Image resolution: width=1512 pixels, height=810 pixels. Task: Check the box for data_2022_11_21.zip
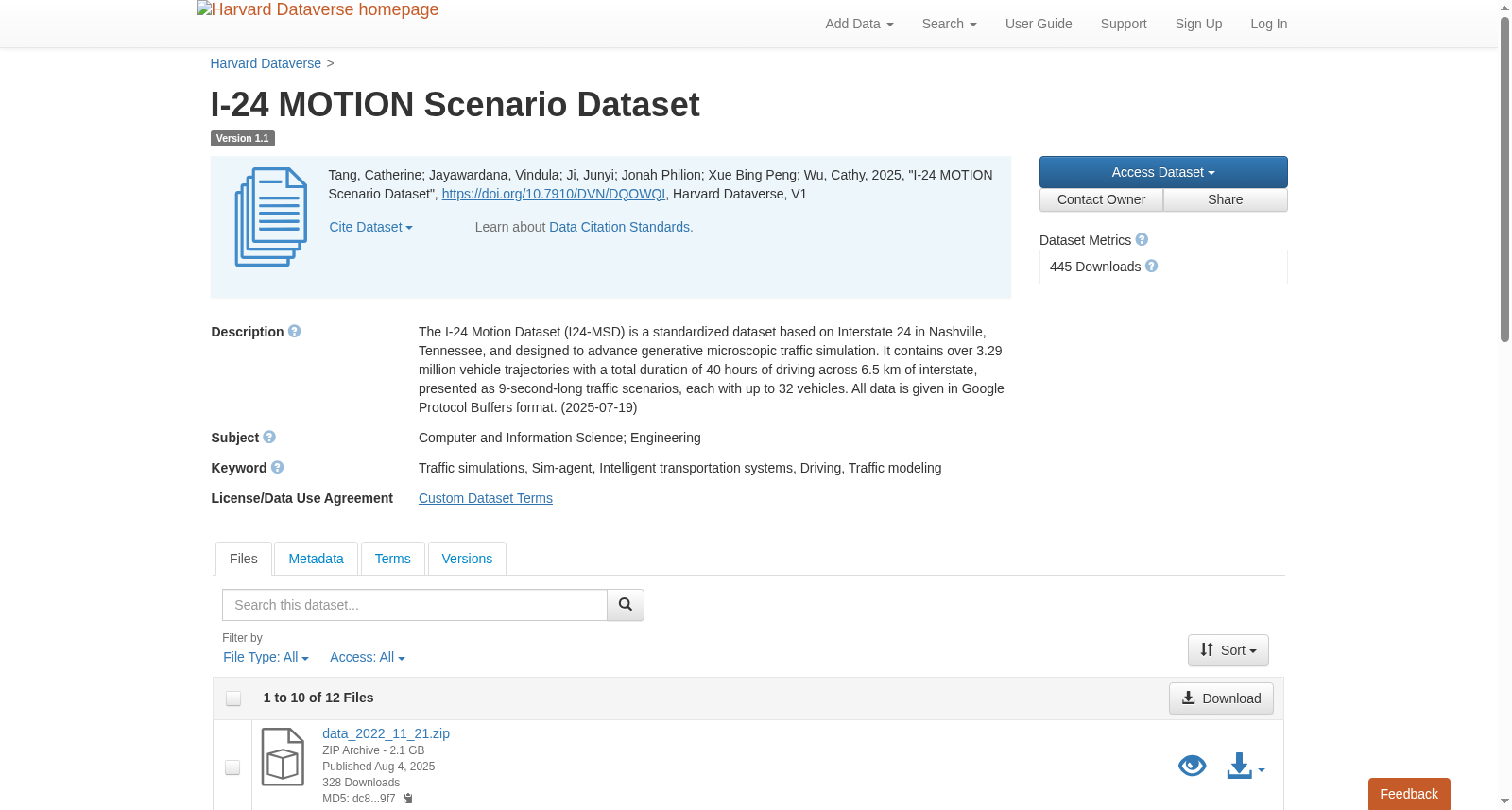tap(232, 767)
